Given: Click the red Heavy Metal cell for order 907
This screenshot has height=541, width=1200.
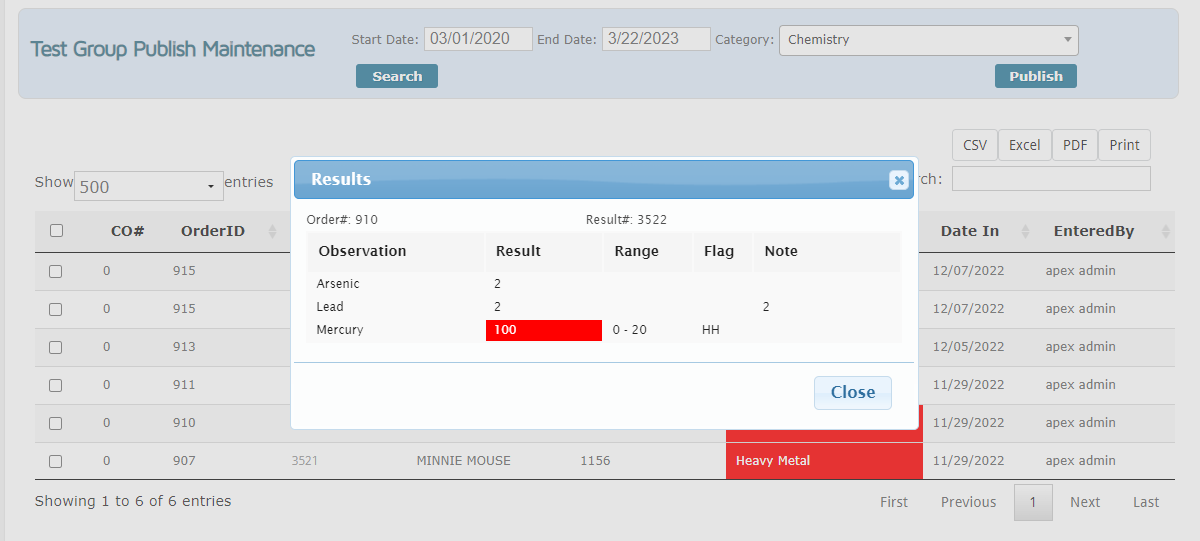Looking at the screenshot, I should (x=824, y=461).
